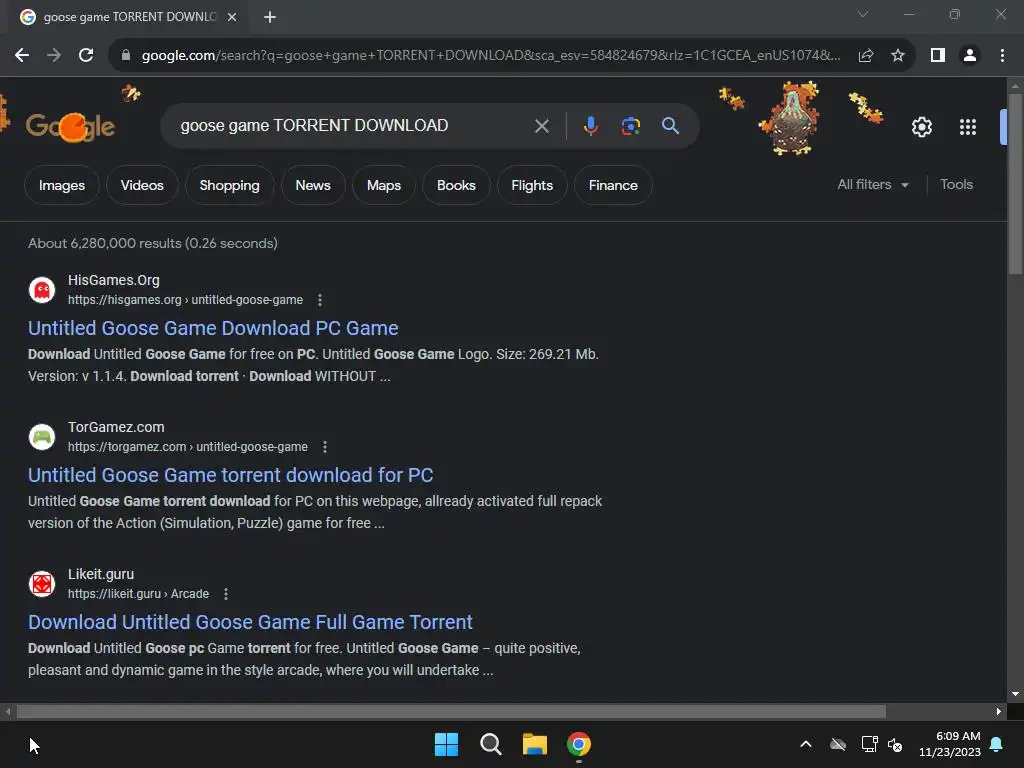Click the About 6,280,000 results text

[x=153, y=243]
